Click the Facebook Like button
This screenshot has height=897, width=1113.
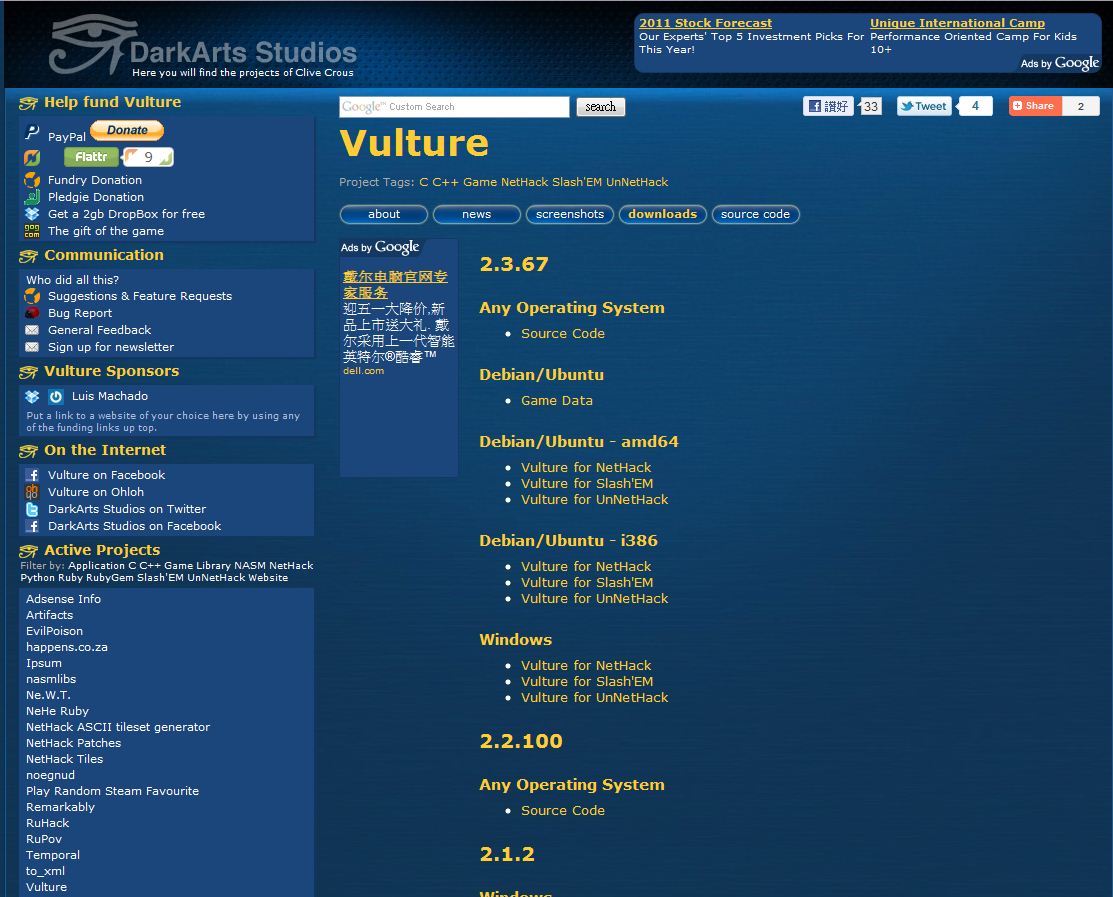(828, 106)
